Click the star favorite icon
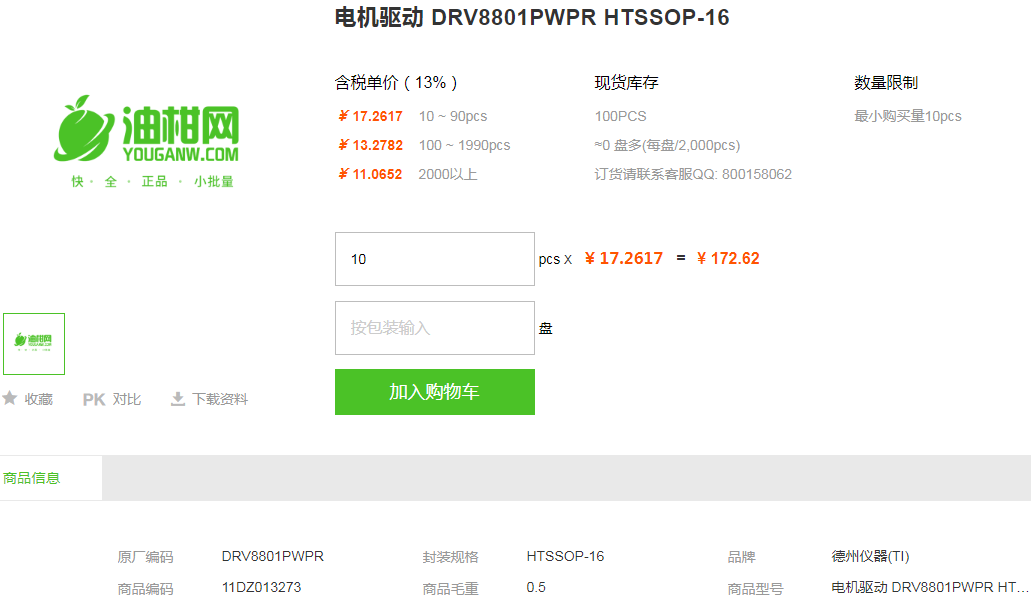Viewport: 1031px width, 599px height. [x=9, y=398]
